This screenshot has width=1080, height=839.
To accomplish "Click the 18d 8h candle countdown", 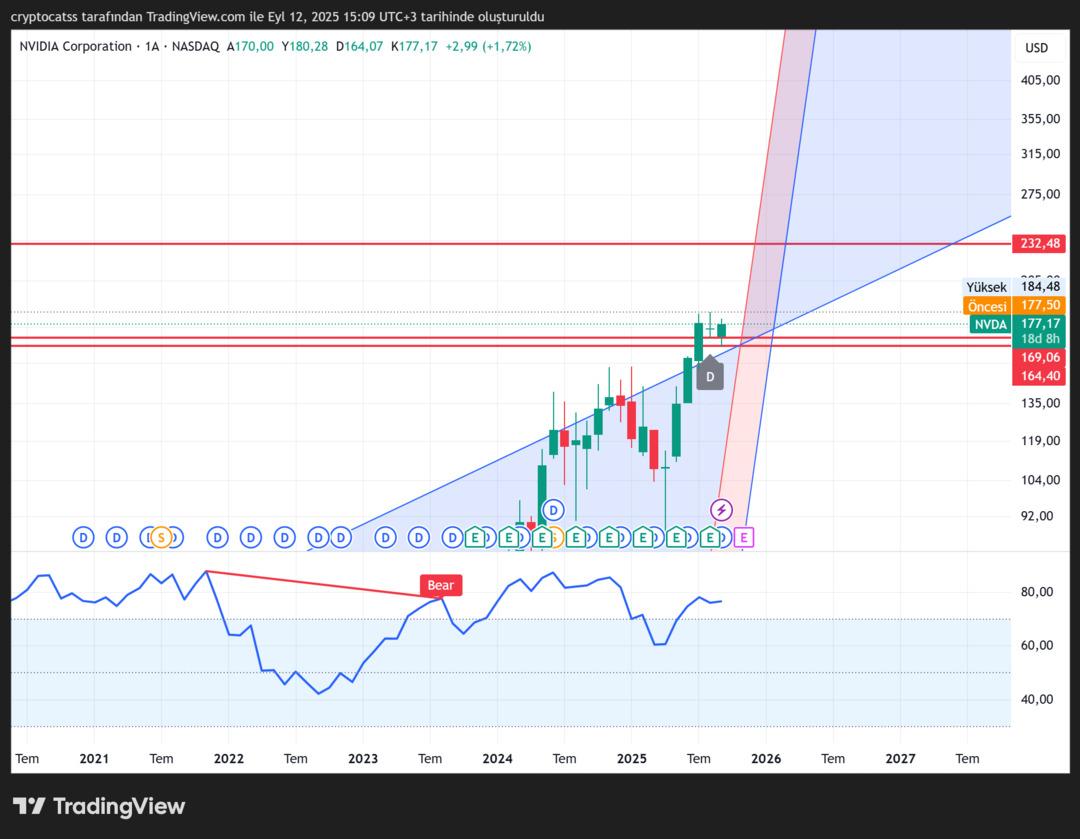I will click(1039, 339).
